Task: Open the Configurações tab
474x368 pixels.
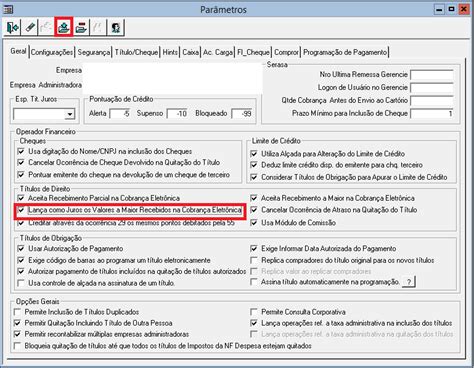Action: (52, 52)
